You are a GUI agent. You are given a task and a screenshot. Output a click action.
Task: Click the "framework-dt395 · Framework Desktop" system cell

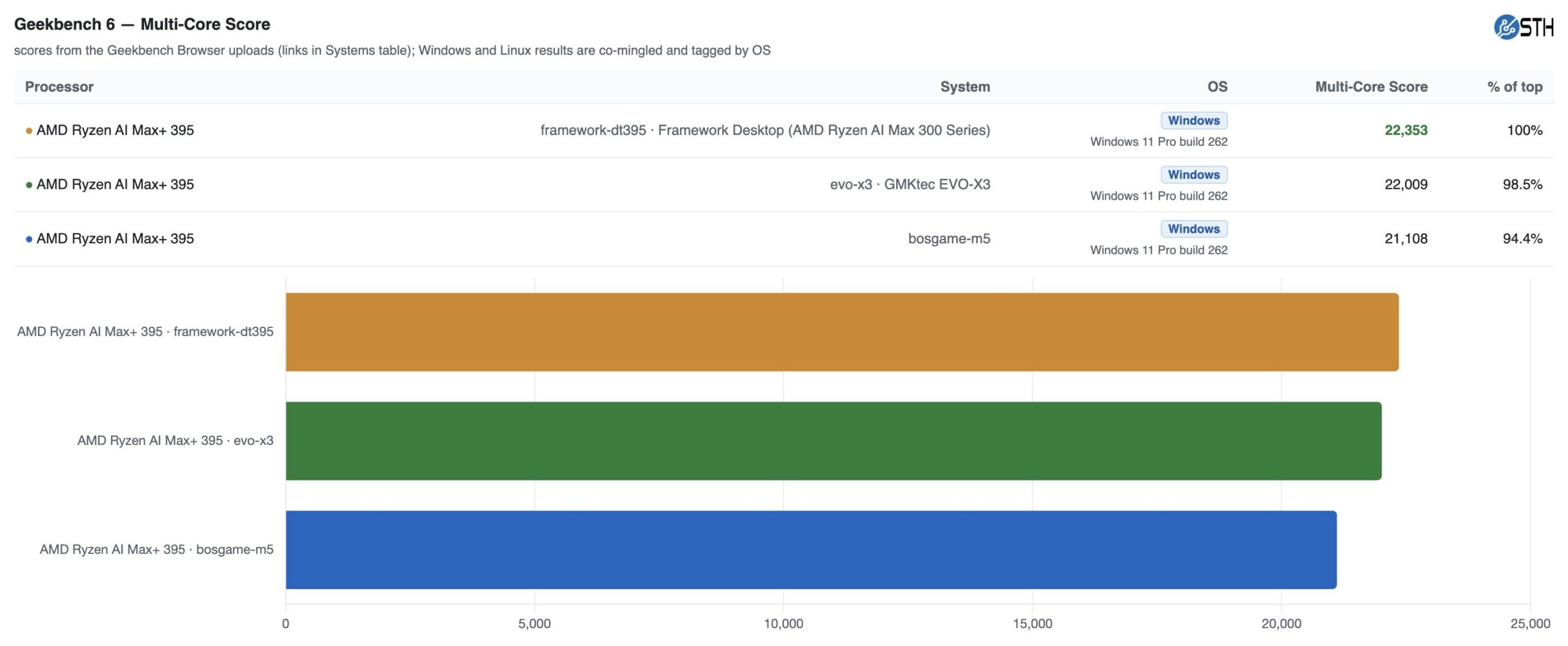click(765, 130)
